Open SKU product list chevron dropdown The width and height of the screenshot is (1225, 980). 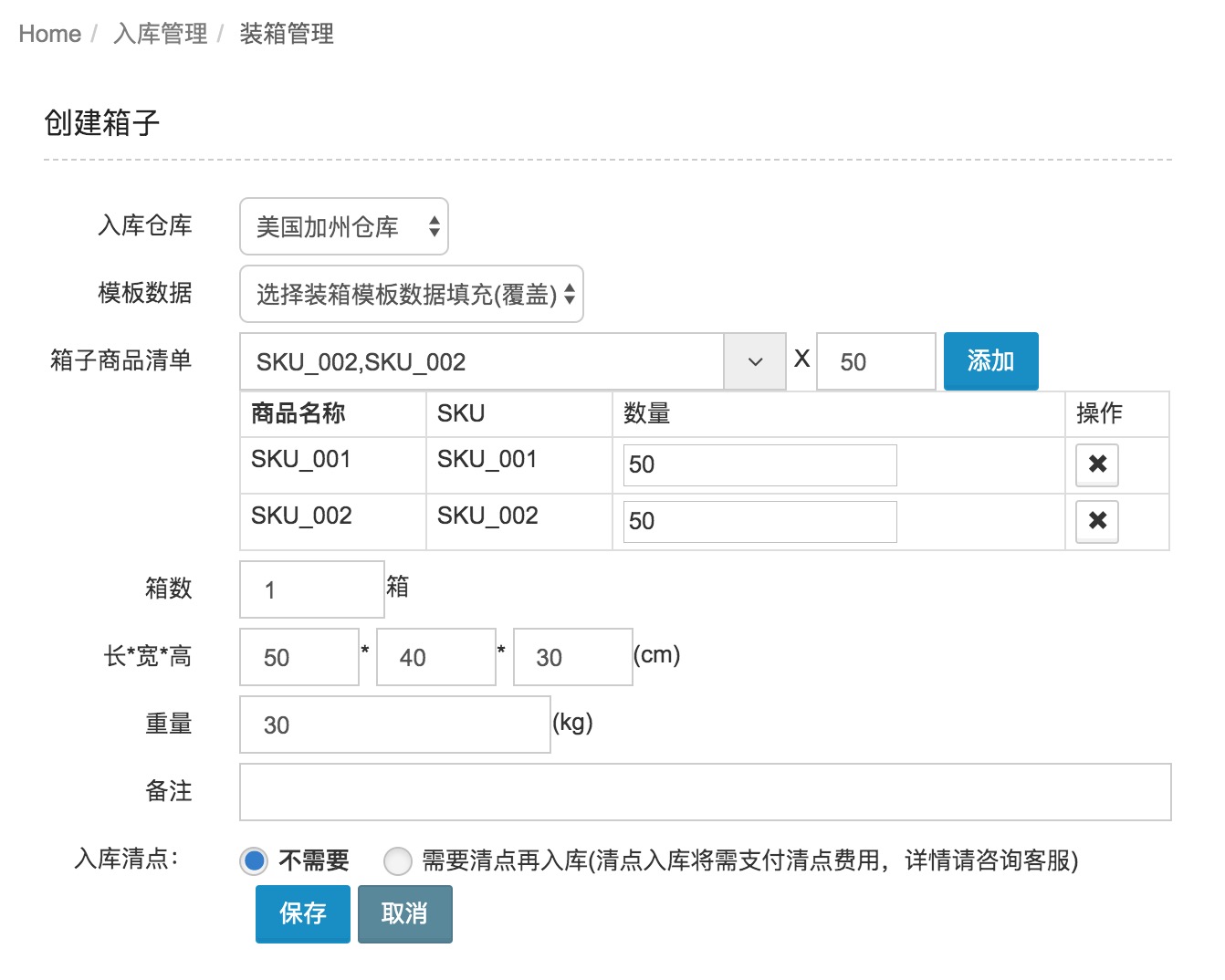point(755,361)
